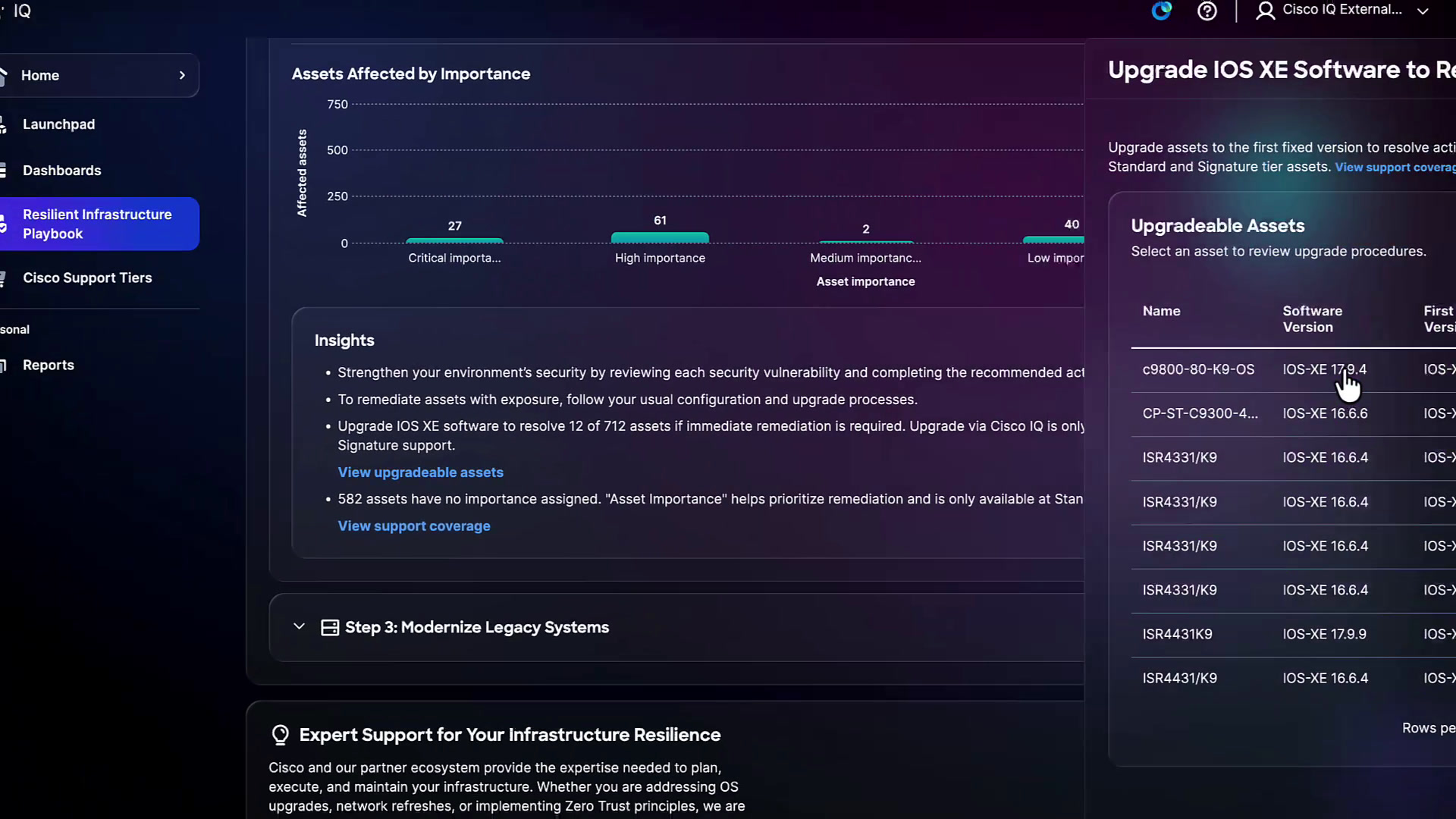Viewport: 1456px width, 819px height.
Task: Click the Assets Affected by Importance heading
Action: tap(410, 74)
